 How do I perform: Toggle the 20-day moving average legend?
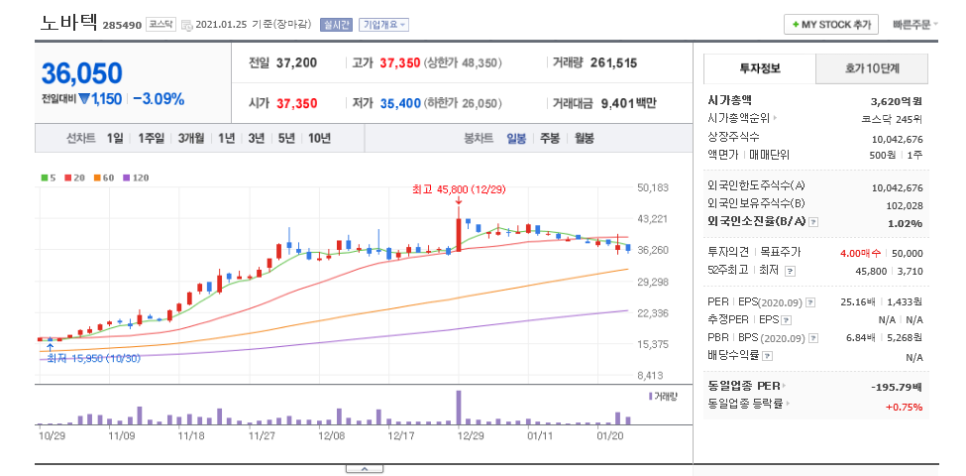click(x=75, y=178)
